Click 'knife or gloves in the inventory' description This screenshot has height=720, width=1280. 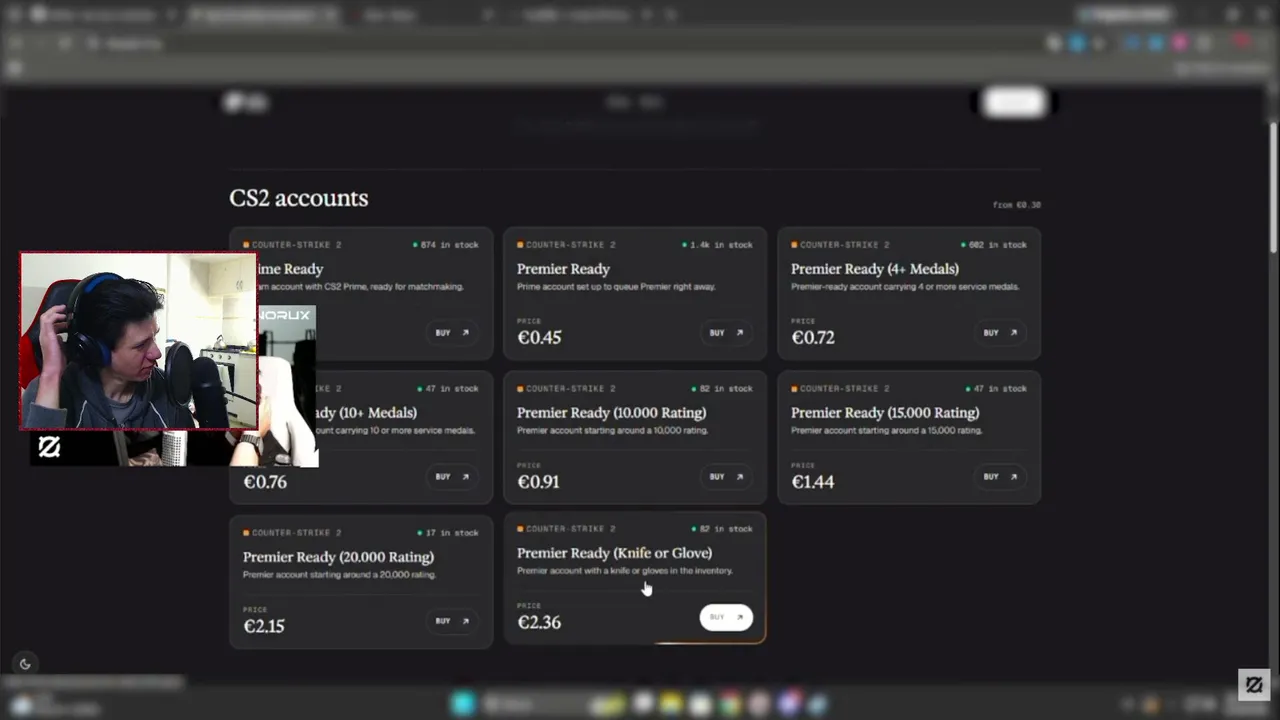[625, 571]
